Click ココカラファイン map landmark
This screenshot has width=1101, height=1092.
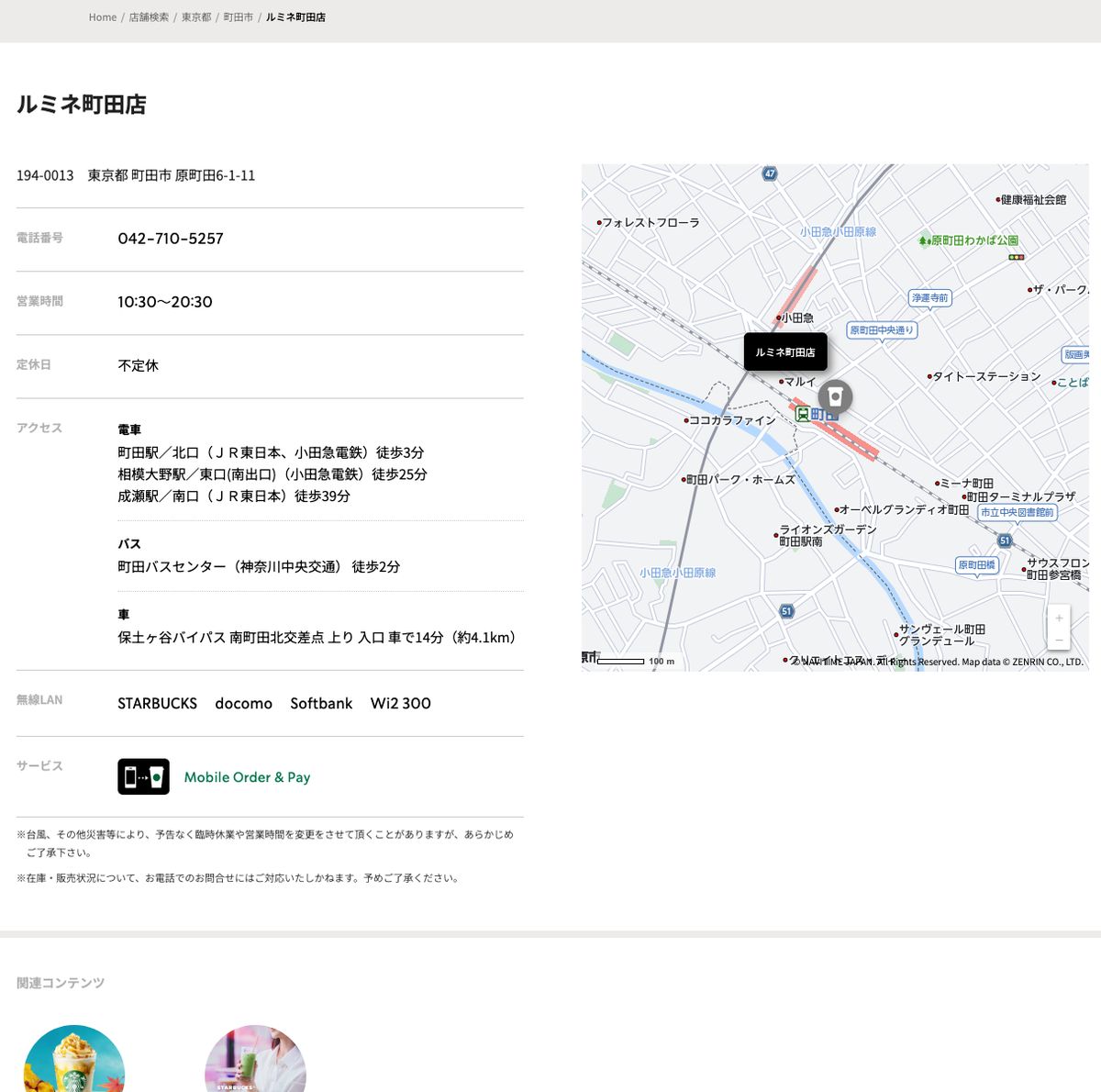(x=729, y=420)
